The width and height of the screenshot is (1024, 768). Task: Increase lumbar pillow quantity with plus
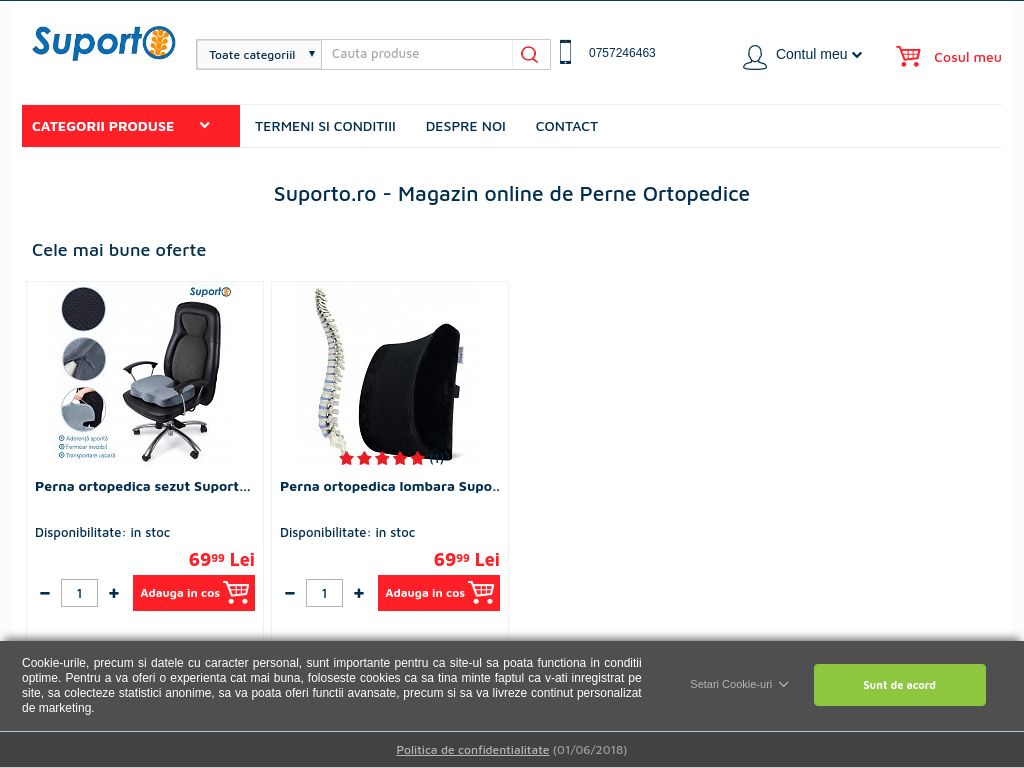coord(359,593)
